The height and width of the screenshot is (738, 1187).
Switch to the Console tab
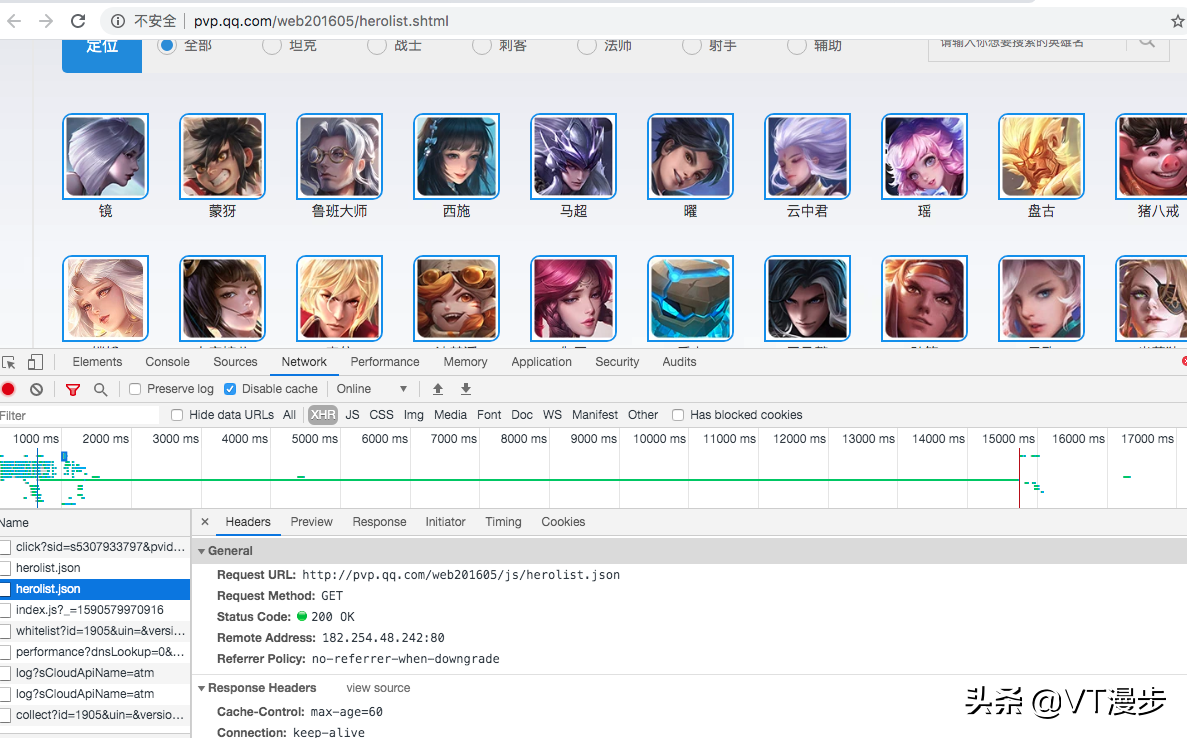pyautogui.click(x=167, y=362)
